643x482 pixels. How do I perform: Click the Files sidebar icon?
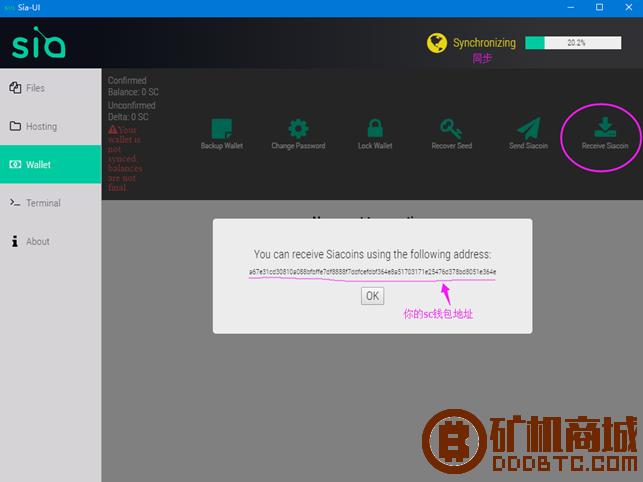(x=15, y=87)
